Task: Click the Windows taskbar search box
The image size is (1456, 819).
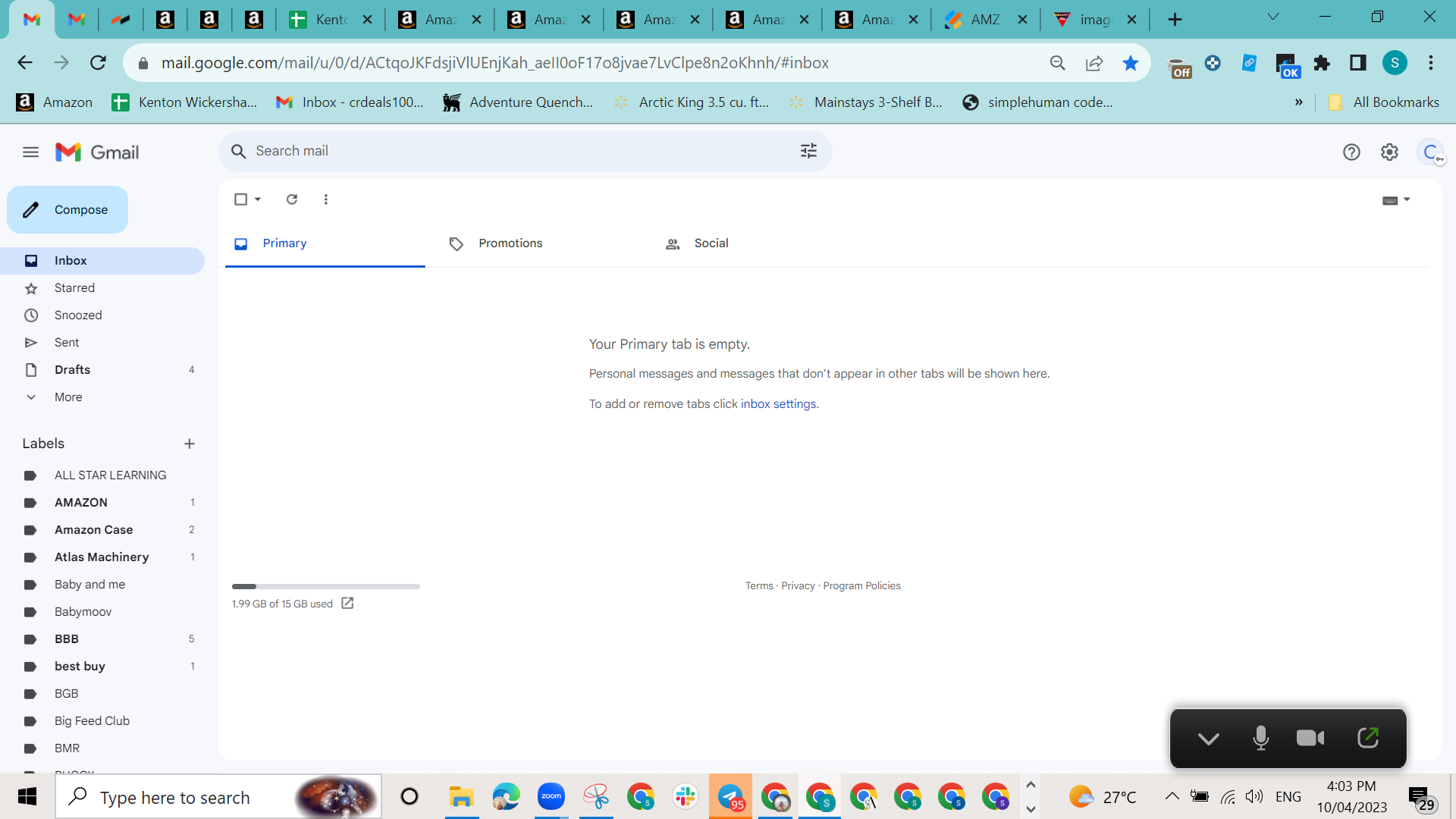Action: (218, 796)
